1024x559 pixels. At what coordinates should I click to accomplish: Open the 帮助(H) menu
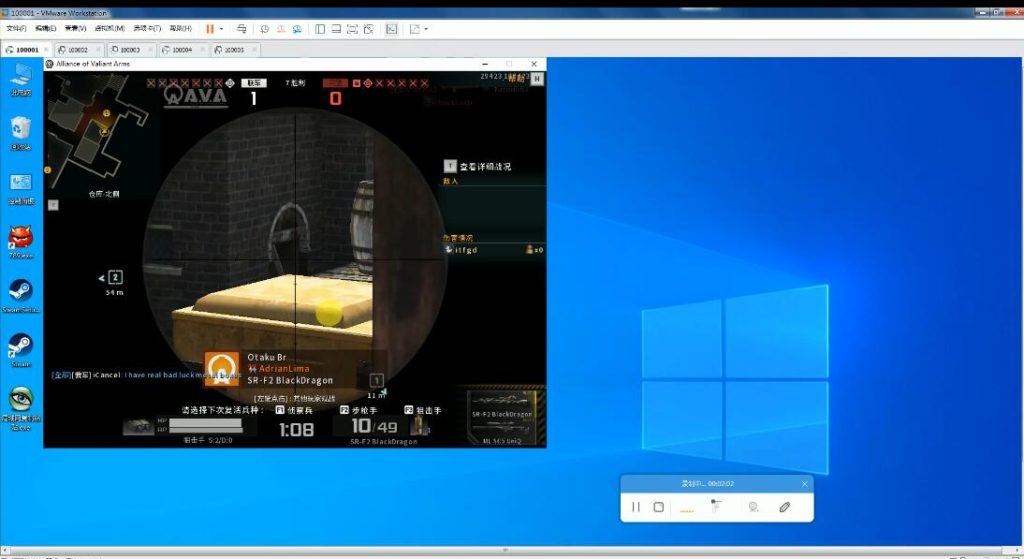coord(181,29)
